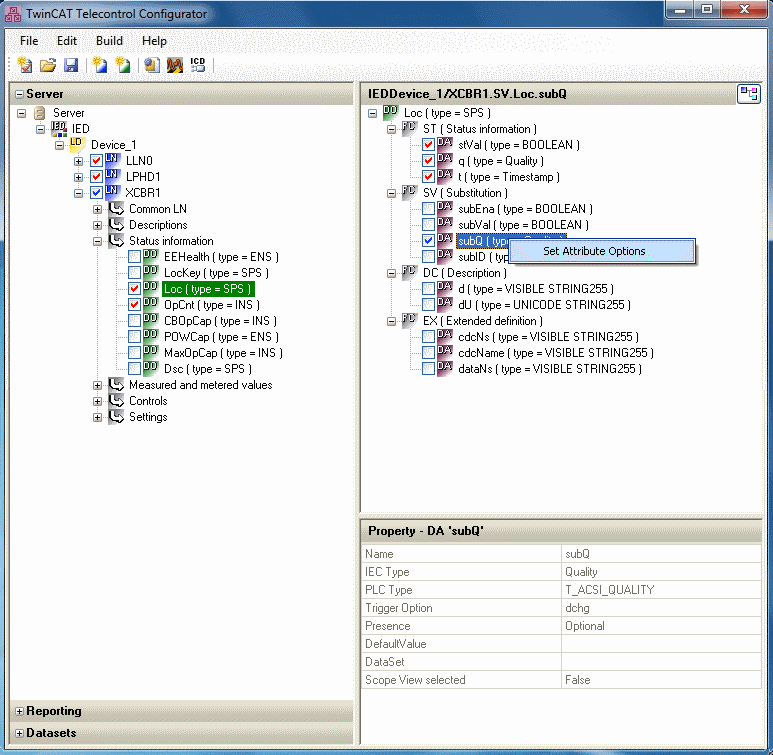Select the Settings group label
Image resolution: width=773 pixels, height=755 pixels.
pos(148,417)
